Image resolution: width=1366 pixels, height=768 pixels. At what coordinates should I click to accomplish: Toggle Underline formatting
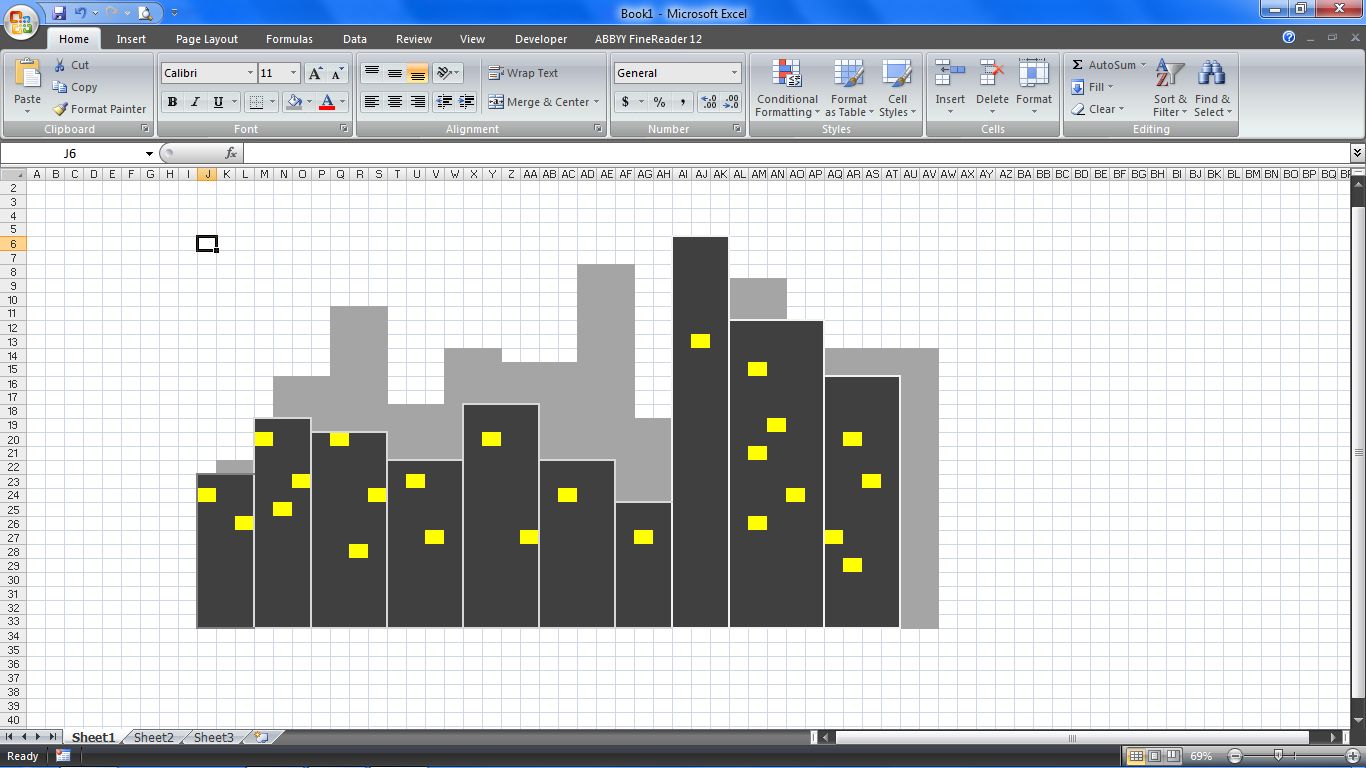tap(218, 102)
